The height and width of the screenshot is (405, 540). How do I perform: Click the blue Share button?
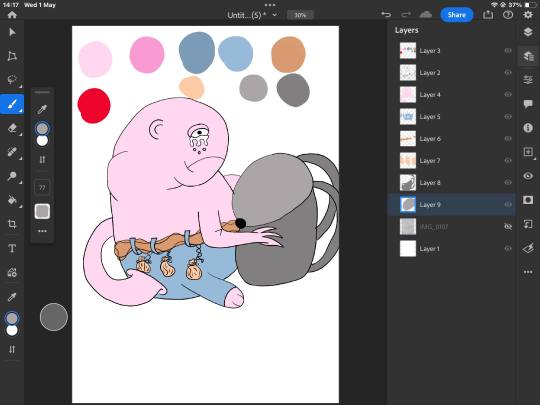click(457, 15)
